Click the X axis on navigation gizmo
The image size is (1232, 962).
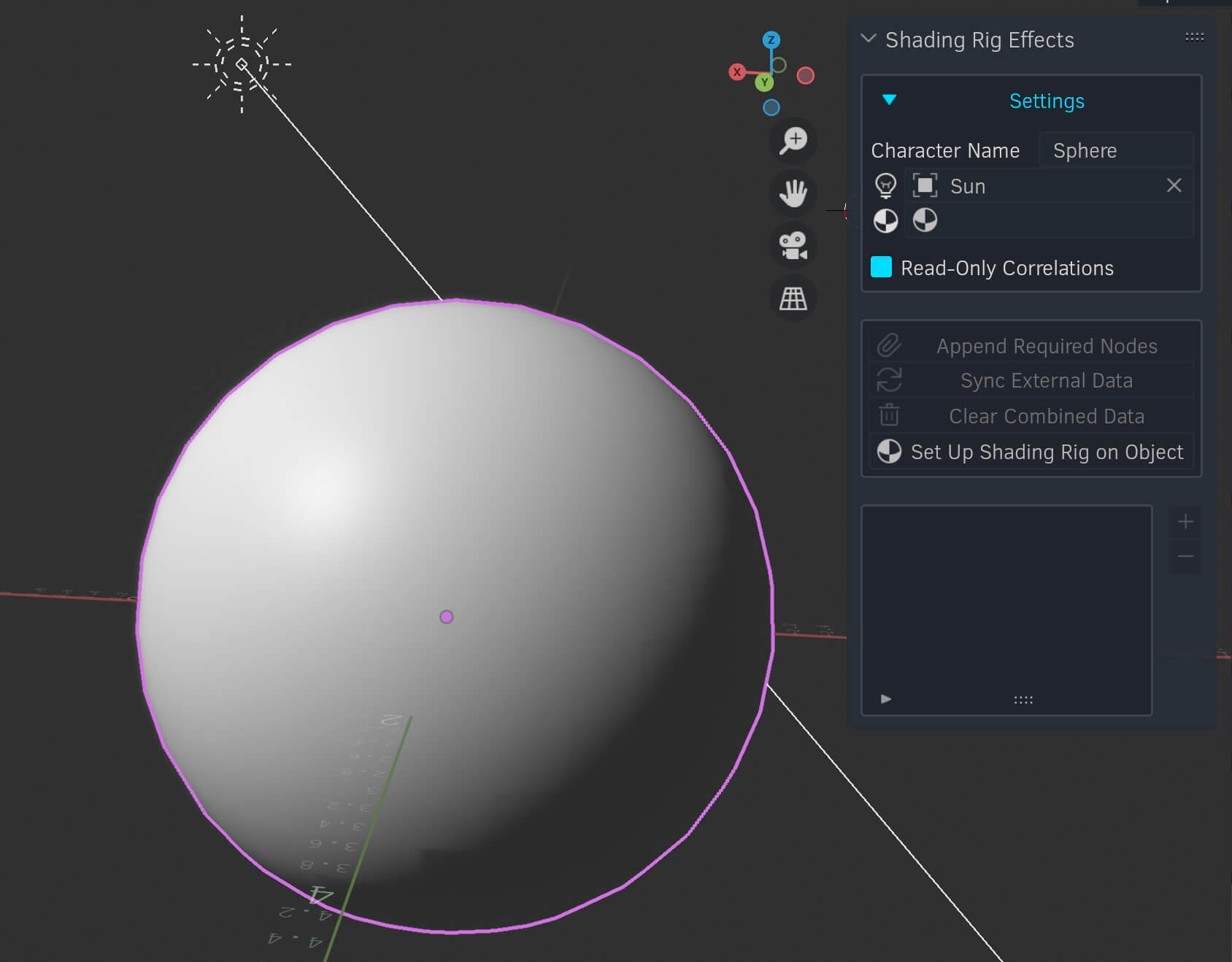(737, 72)
